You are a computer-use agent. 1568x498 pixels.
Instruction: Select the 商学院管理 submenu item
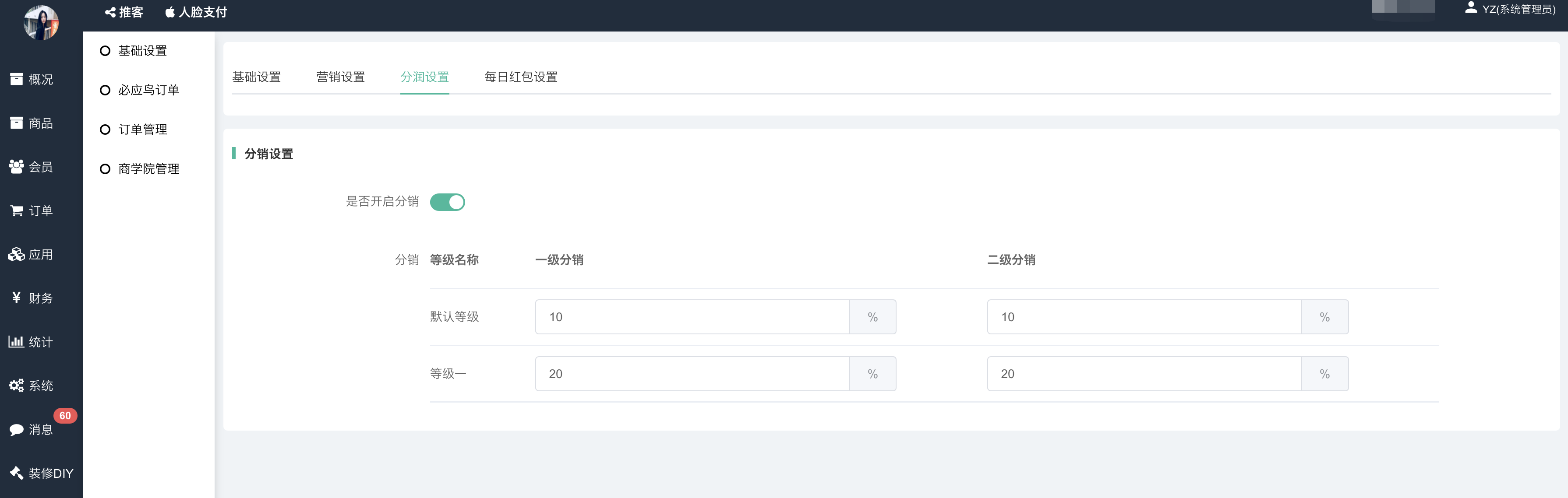(148, 169)
